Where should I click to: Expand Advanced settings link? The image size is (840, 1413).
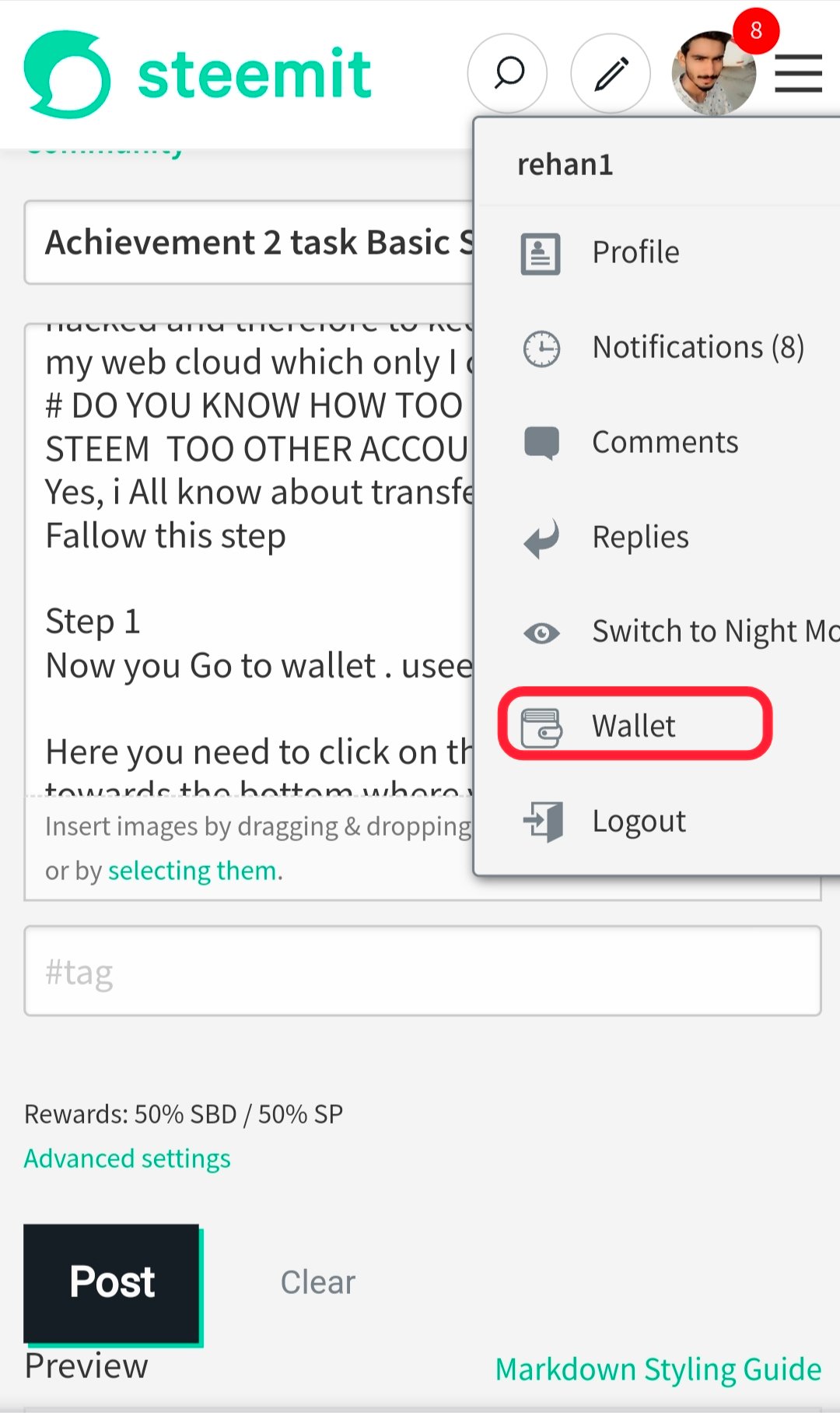(x=128, y=1159)
